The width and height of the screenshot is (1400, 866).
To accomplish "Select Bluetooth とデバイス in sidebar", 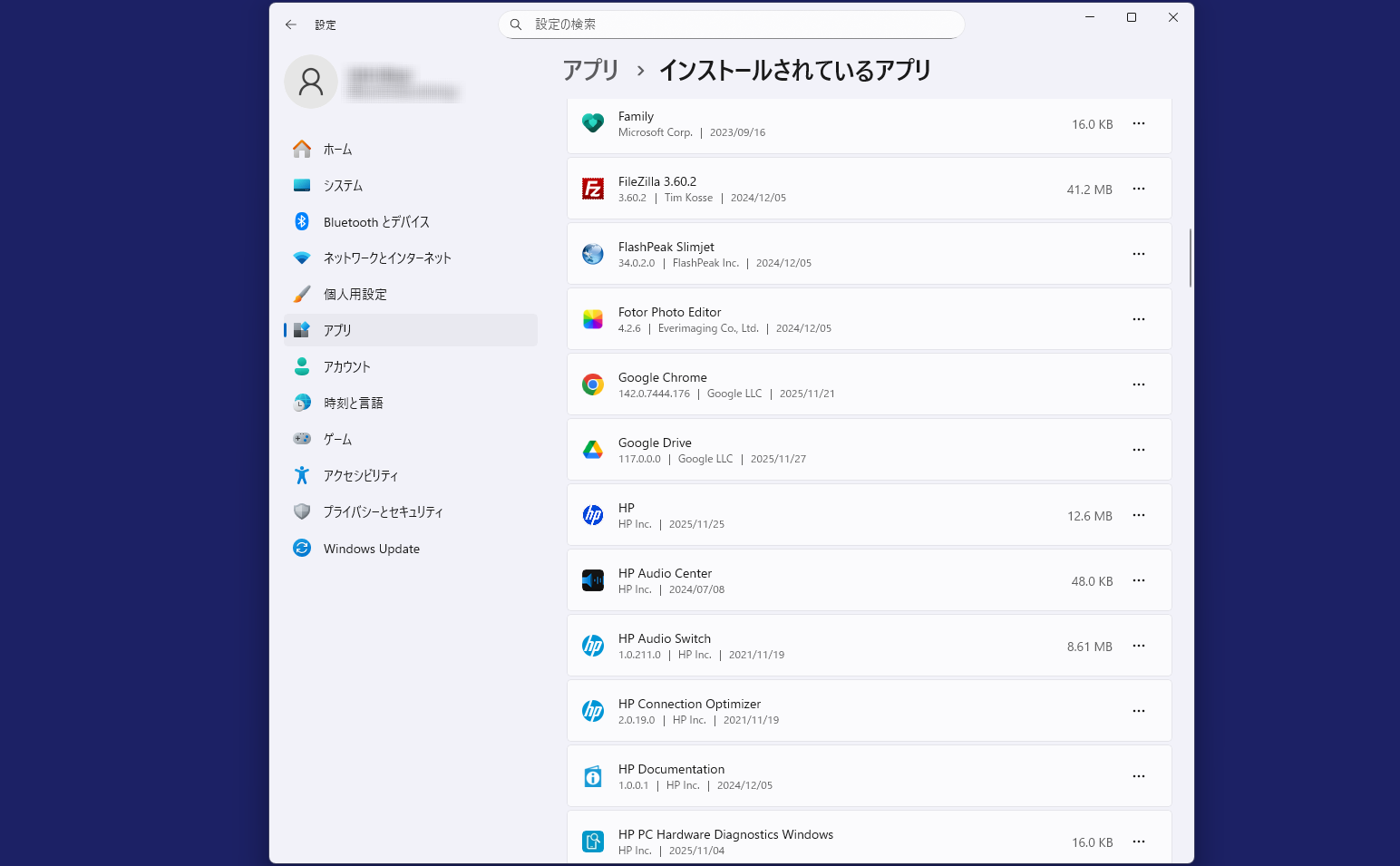I will (x=375, y=222).
